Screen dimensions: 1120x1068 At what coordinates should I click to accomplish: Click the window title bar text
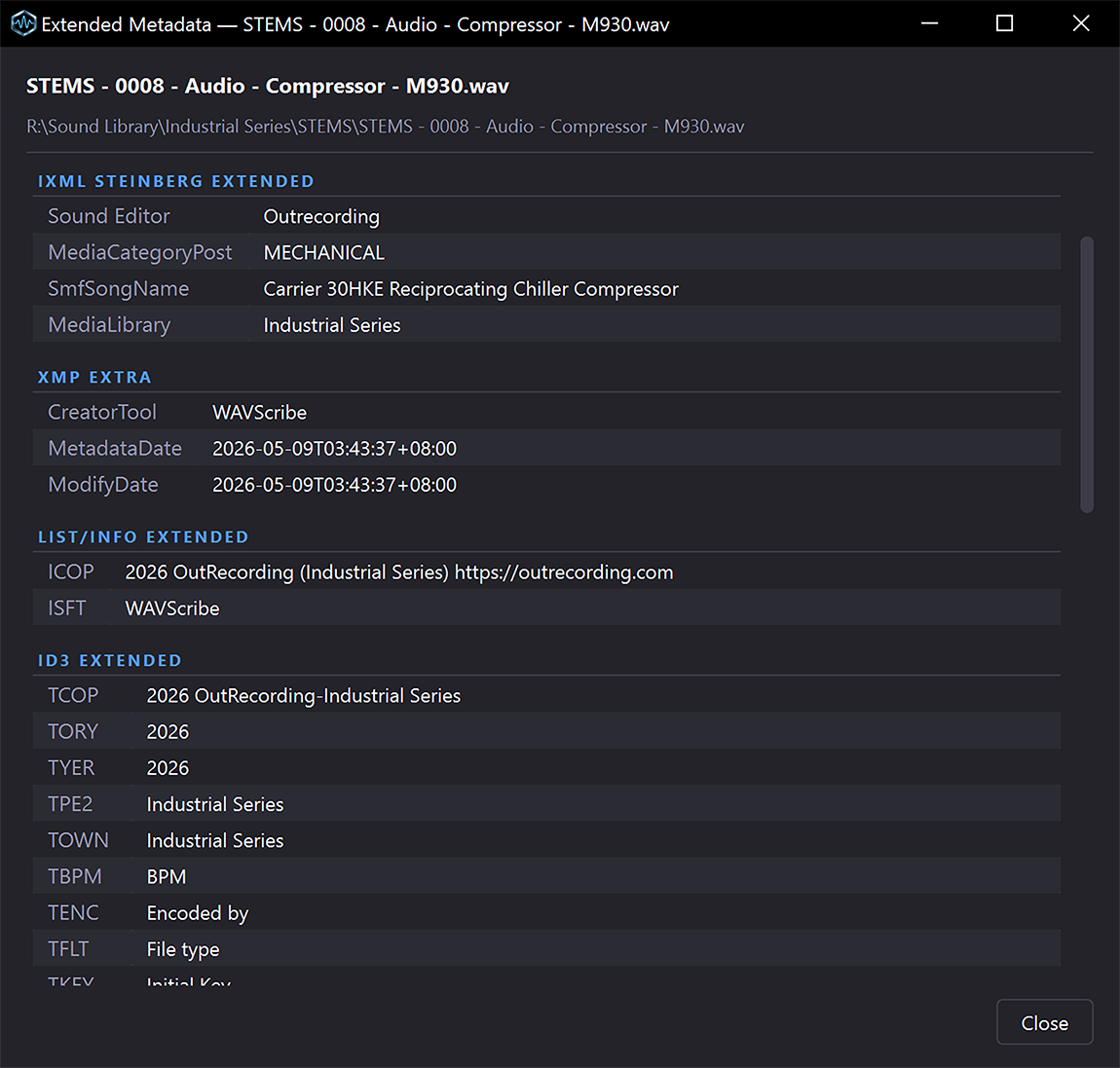tap(355, 25)
